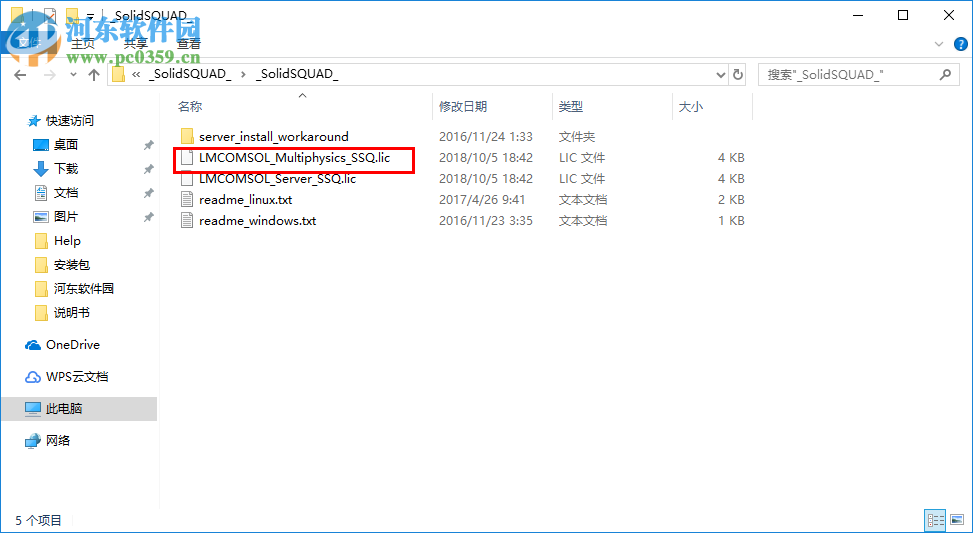This screenshot has width=973, height=533.
Task: Switch to large icons view in status bar
Action: 956,519
